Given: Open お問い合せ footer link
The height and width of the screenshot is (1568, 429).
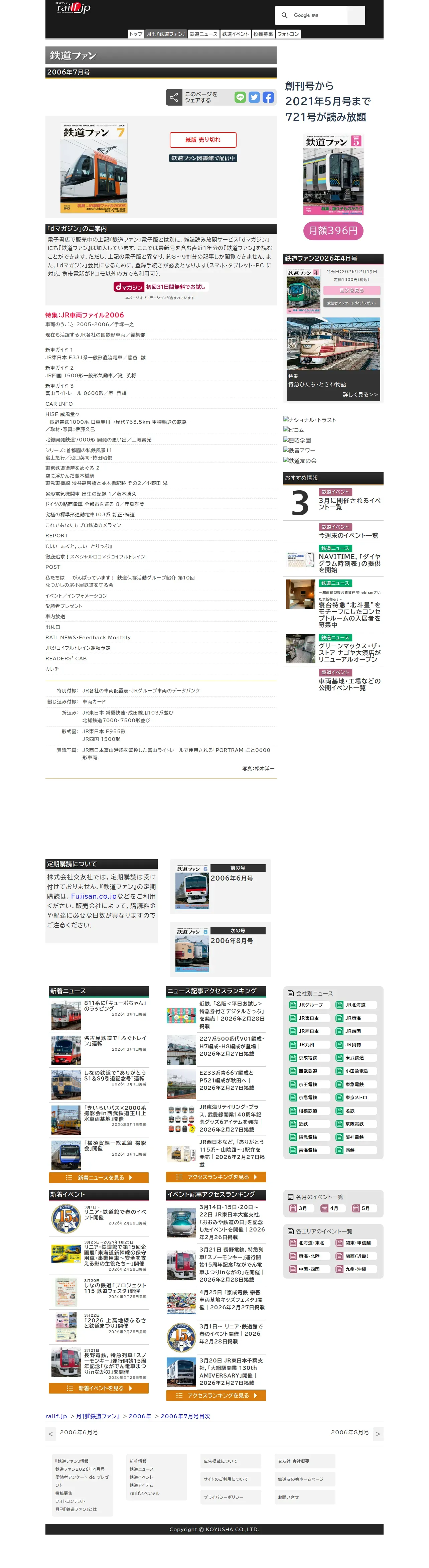Looking at the screenshot, I should coord(288,1497).
